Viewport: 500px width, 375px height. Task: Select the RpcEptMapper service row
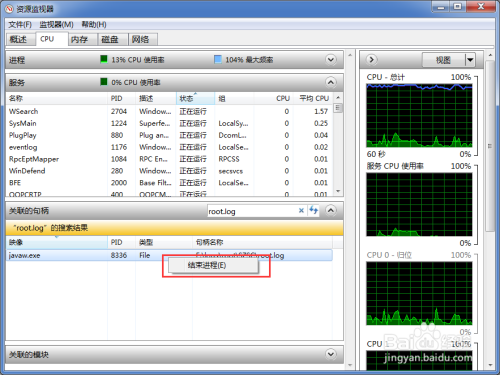click(x=170, y=159)
